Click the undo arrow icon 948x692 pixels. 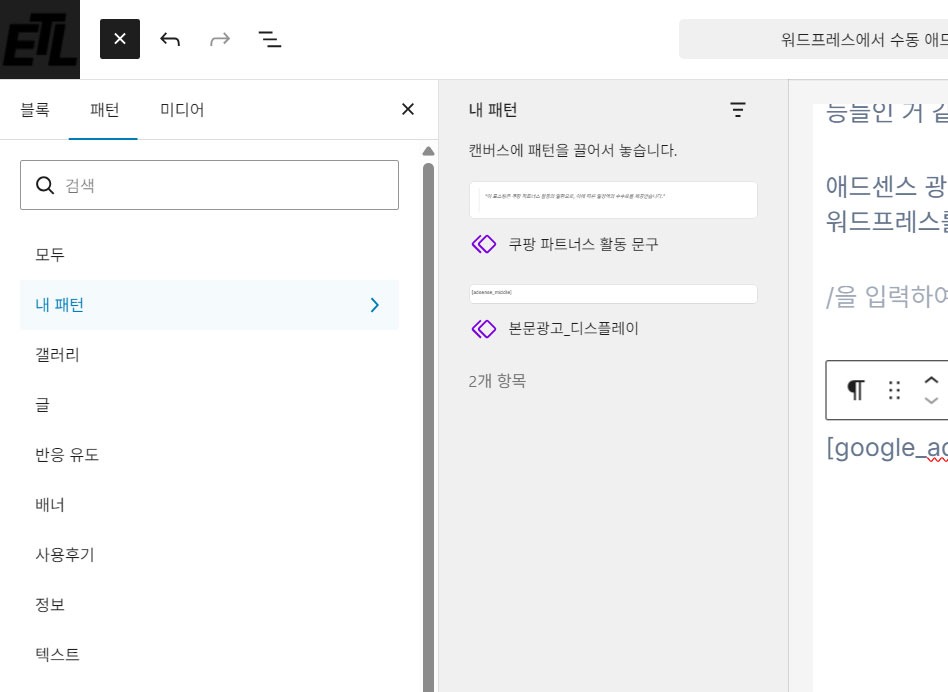170,39
